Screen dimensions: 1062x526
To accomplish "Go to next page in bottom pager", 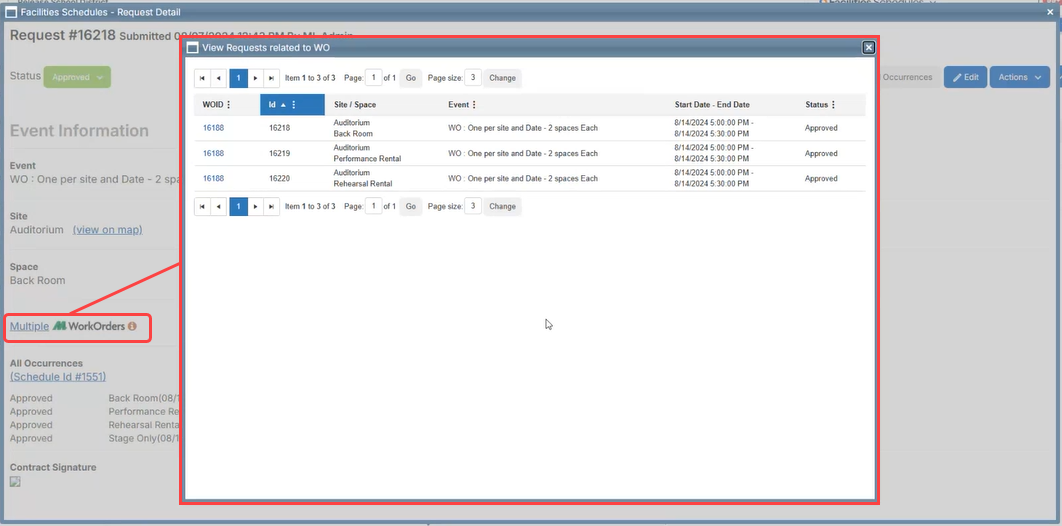I will [255, 206].
